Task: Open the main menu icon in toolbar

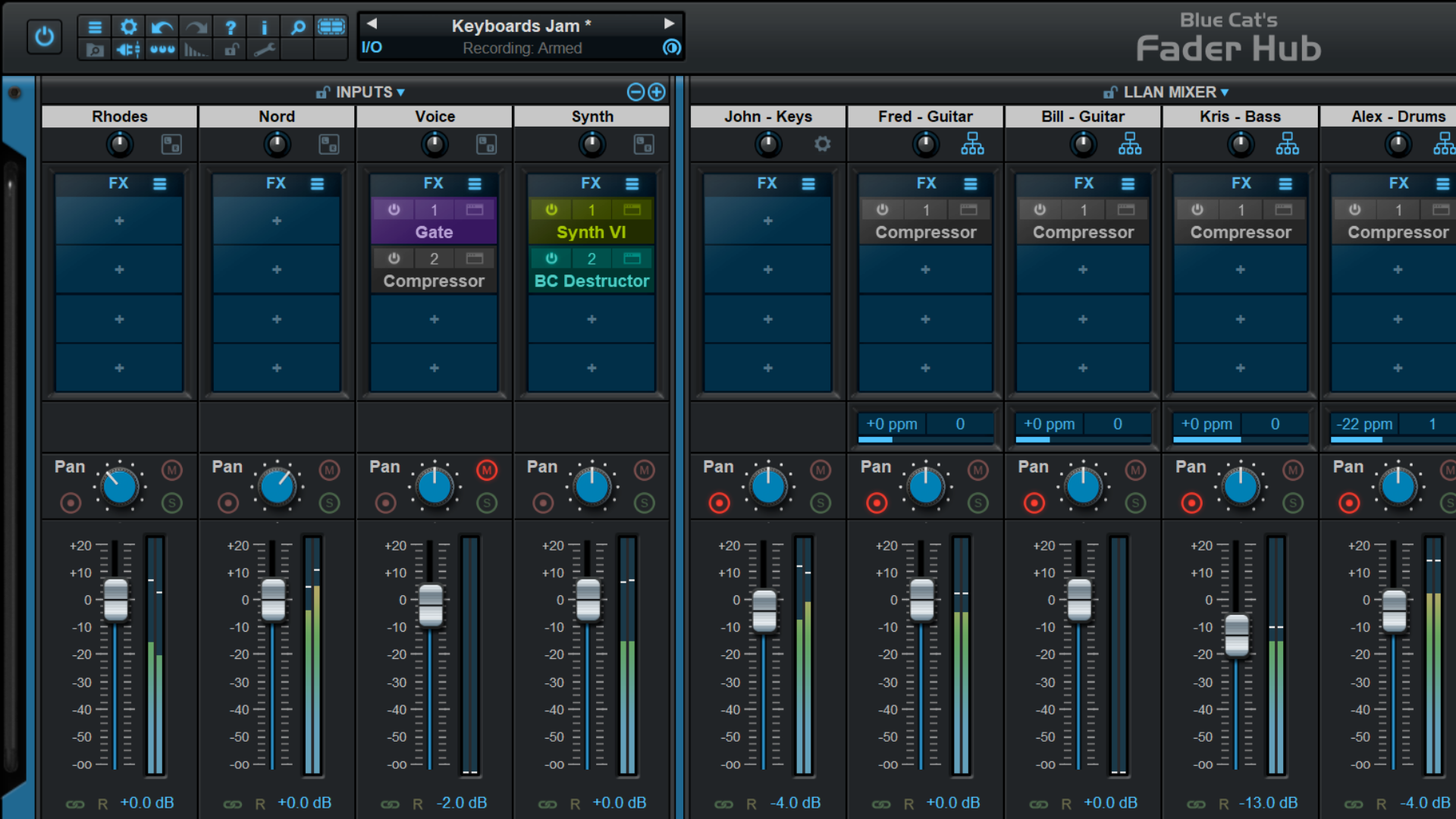Action: point(95,27)
